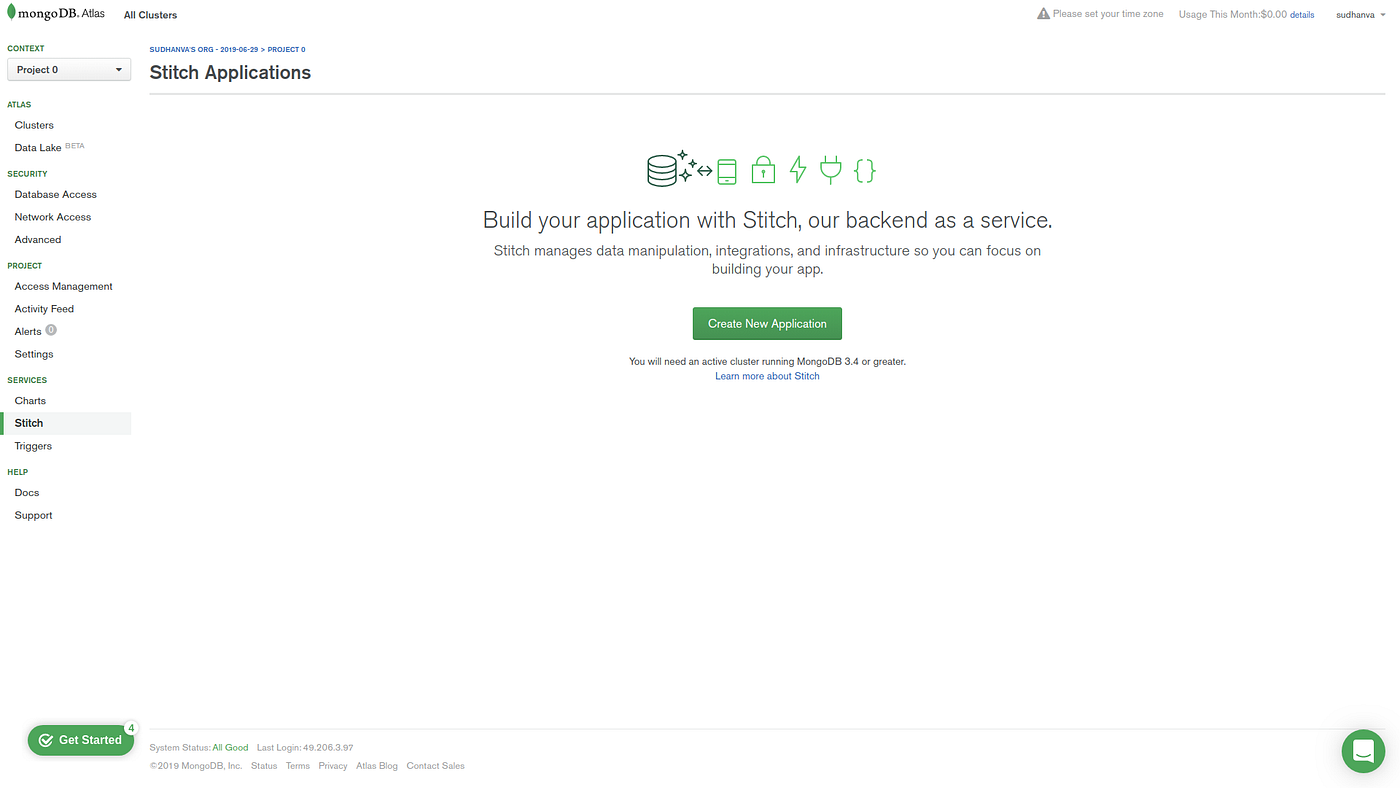The height and width of the screenshot is (788, 1400).
Task: Click the curly braces icon in the Stitch graphic
Action: 865,169
